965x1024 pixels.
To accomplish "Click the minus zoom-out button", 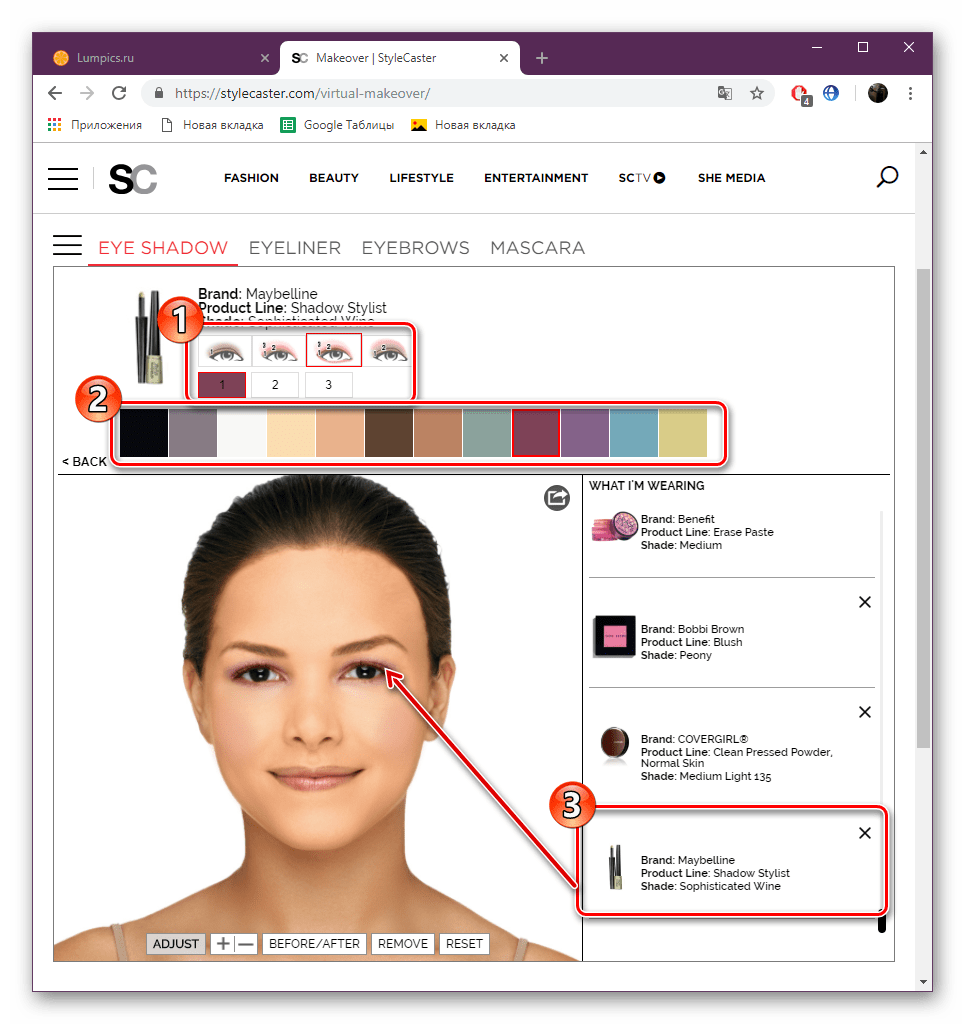I will [x=245, y=944].
